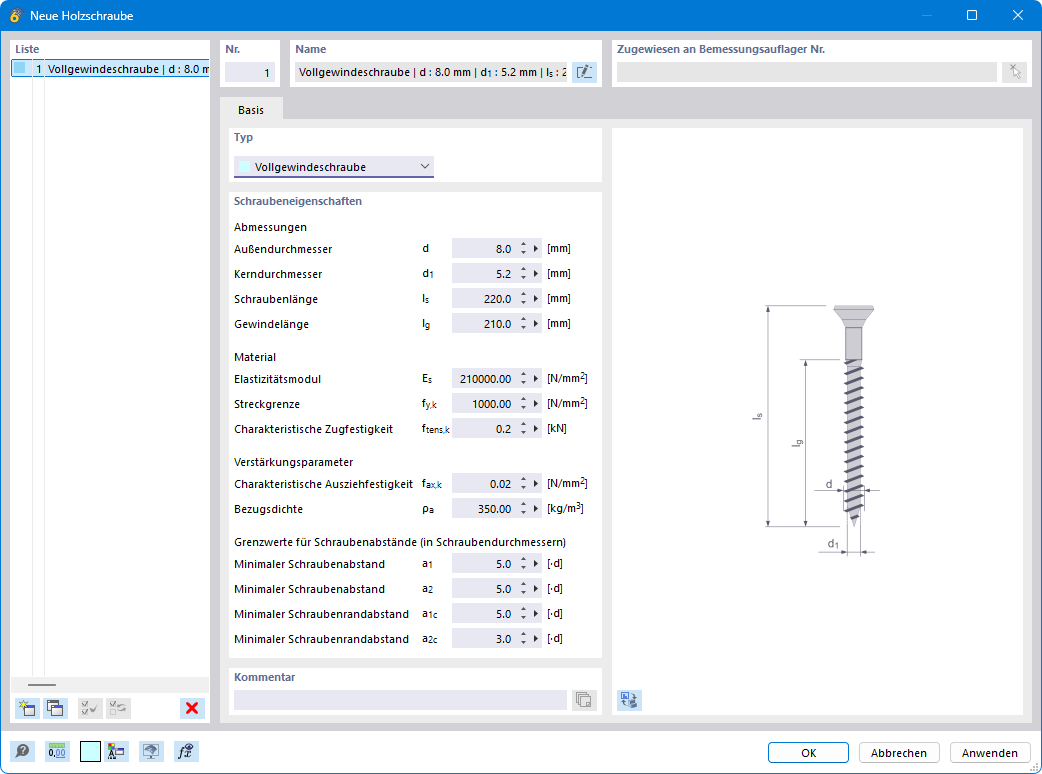Adjust stepper for Gewindelänge 210.0
The width and height of the screenshot is (1042, 774).
(x=524, y=324)
